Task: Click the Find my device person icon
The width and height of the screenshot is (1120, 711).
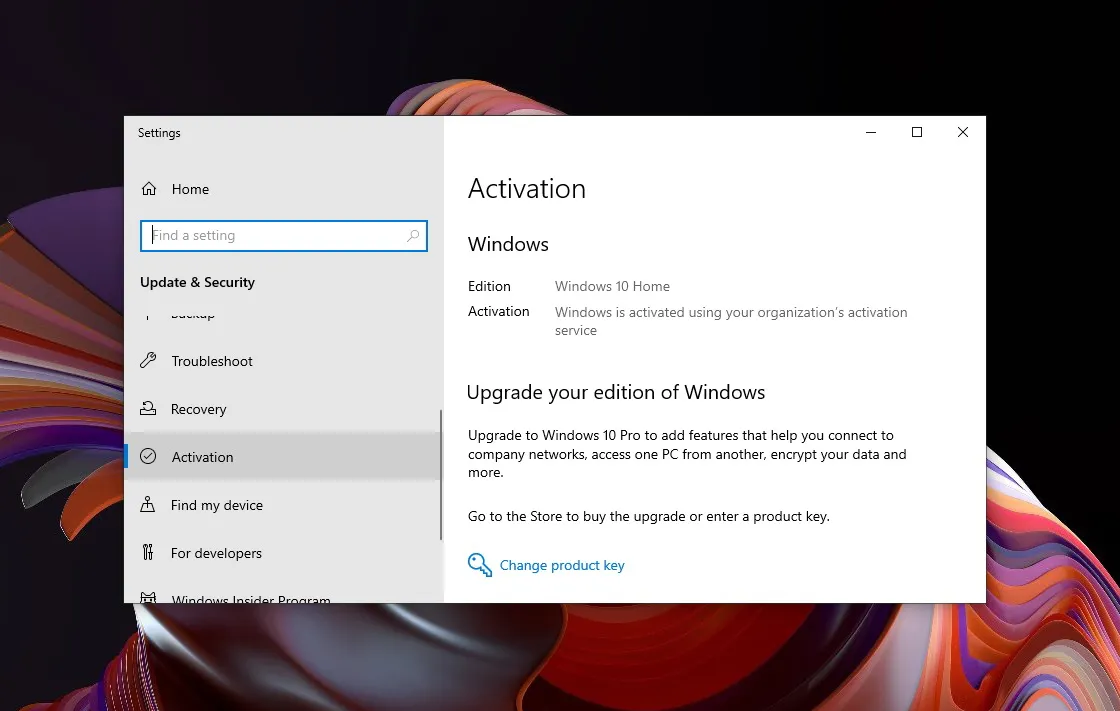Action: coord(148,505)
